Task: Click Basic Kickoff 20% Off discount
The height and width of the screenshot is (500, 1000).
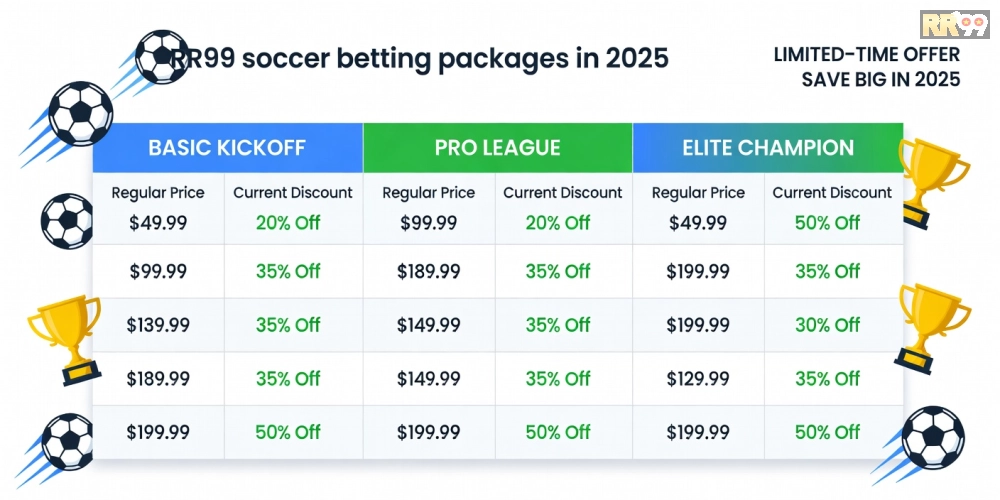Action: (288, 223)
